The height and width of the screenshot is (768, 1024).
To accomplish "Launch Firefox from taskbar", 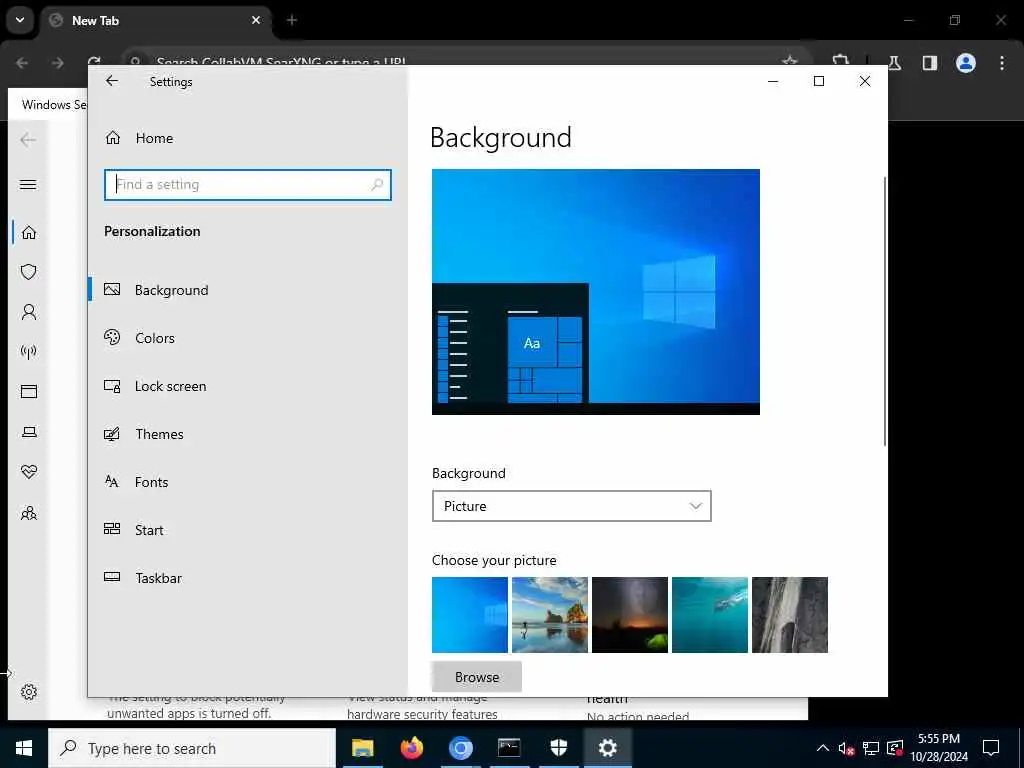I will (411, 748).
